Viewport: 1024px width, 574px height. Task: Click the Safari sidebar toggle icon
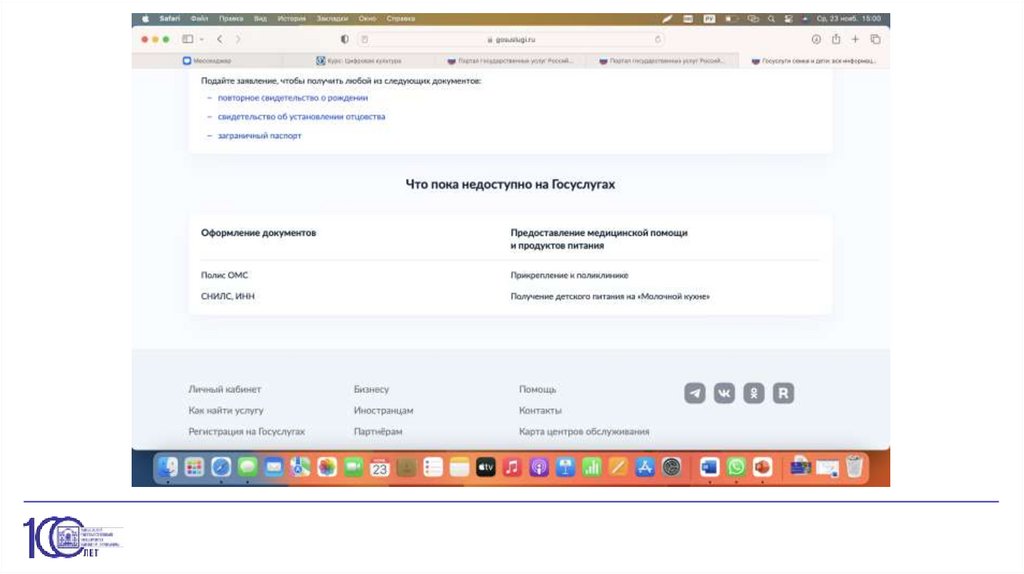[188, 39]
